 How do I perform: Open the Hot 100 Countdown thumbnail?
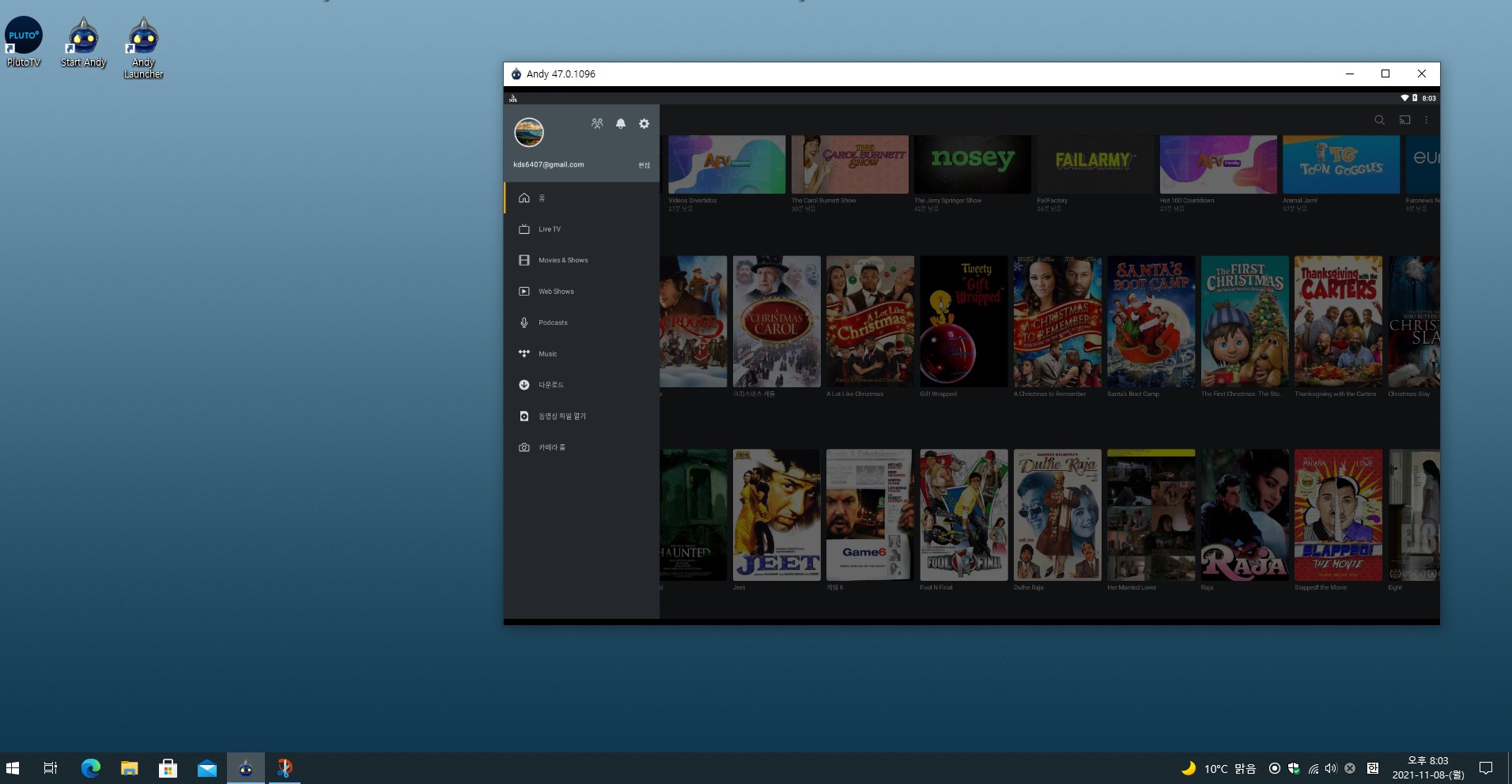pos(1219,164)
